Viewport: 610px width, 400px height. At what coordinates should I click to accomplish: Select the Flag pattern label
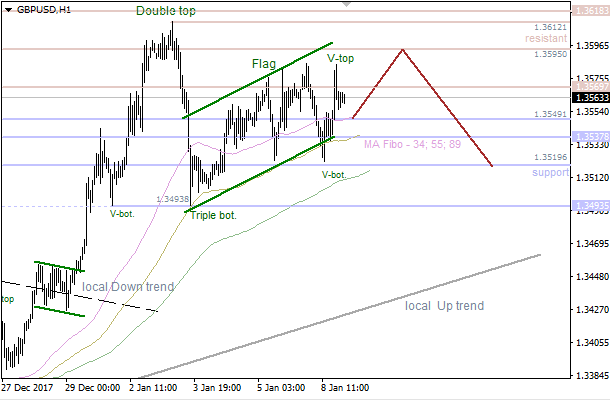click(264, 64)
